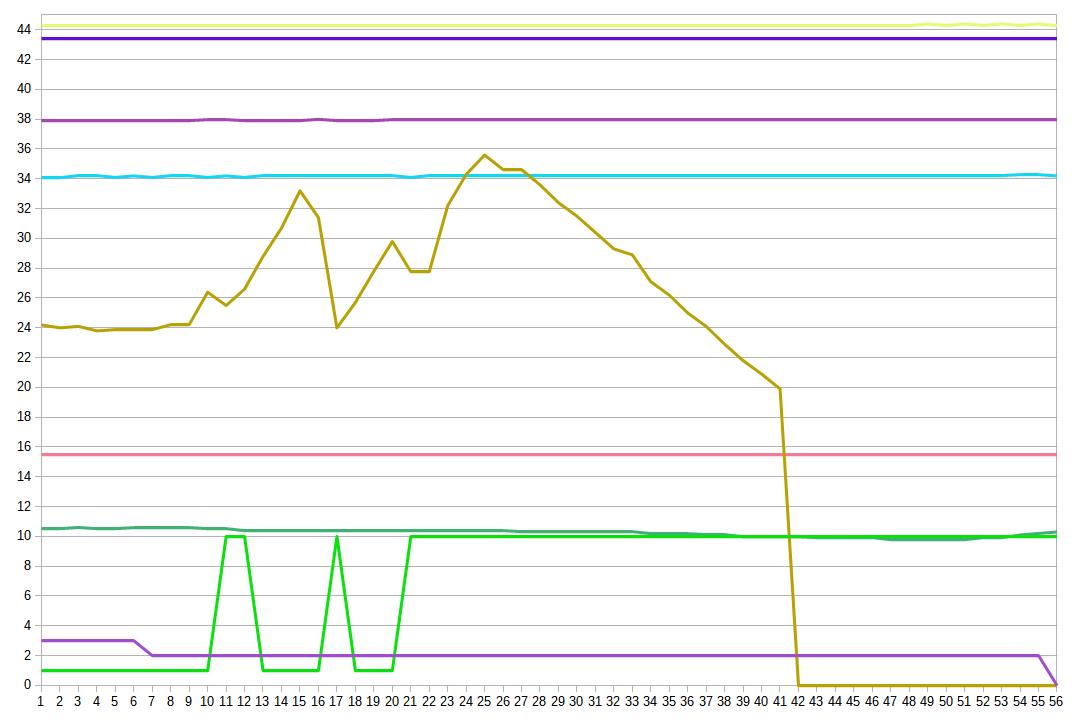Image resolution: width=1090 pixels, height=724 pixels.
Task: Select the y-axis value 40
Action: (24, 89)
